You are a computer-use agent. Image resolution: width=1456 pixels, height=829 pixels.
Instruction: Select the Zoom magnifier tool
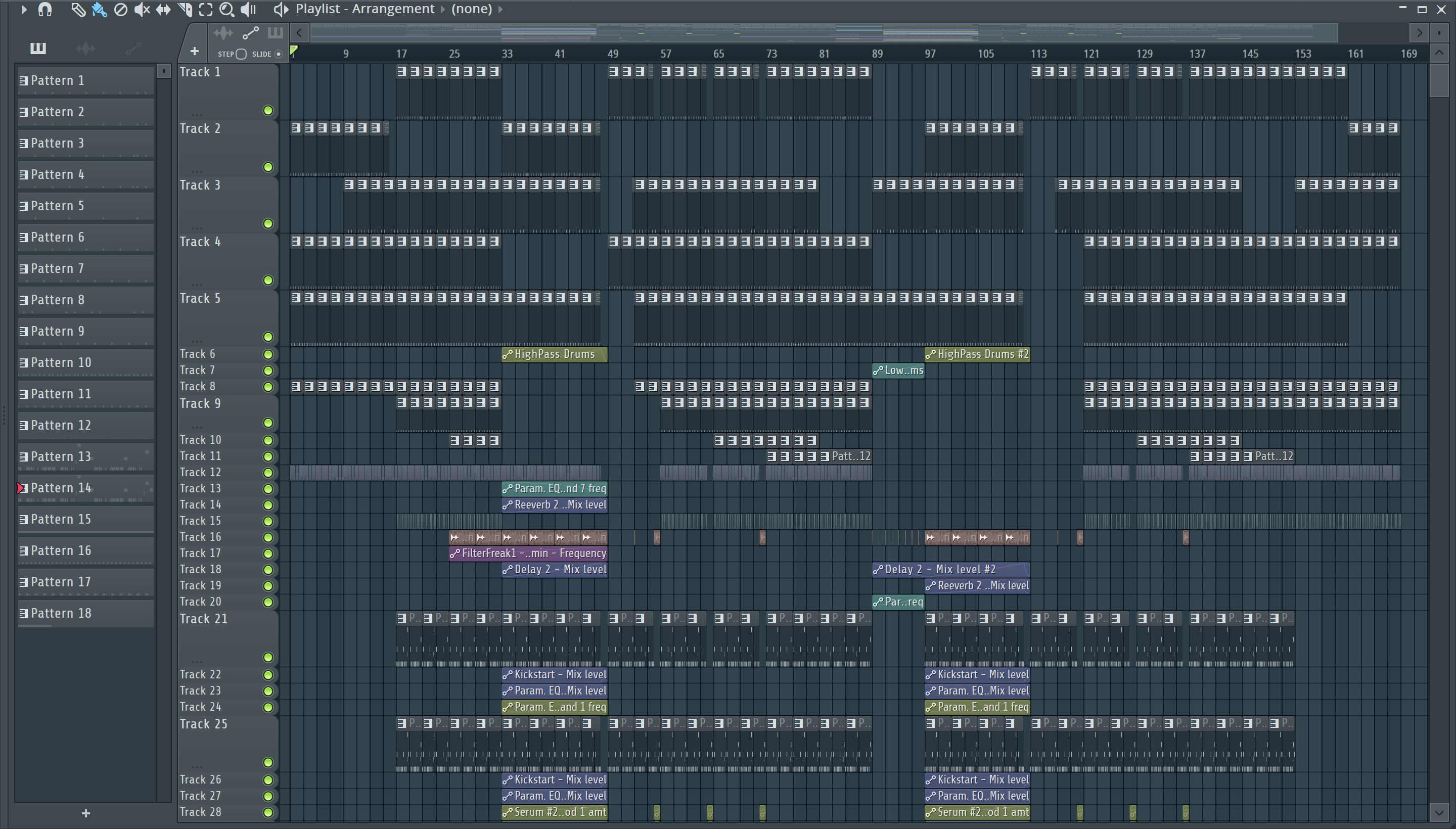[226, 9]
